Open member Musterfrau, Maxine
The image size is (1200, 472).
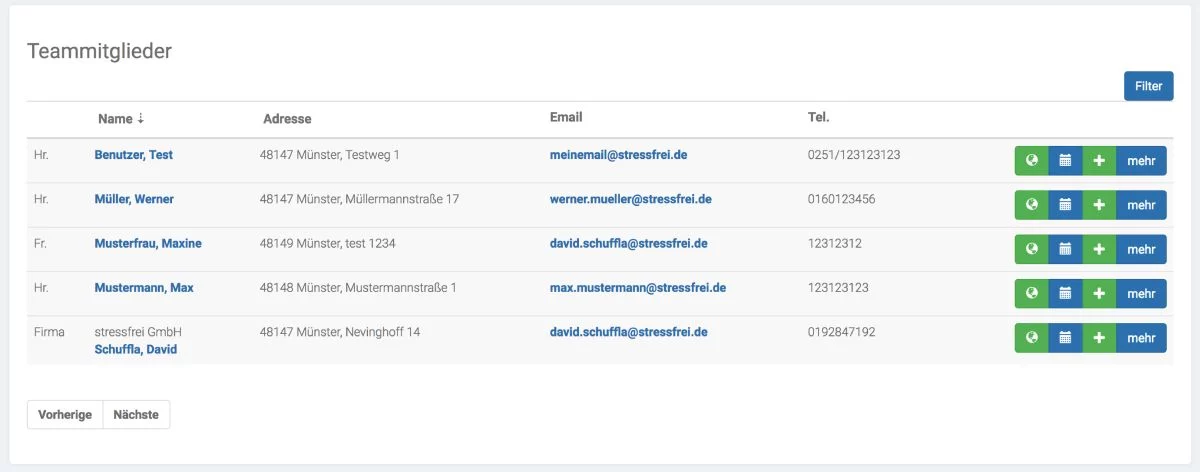point(148,243)
